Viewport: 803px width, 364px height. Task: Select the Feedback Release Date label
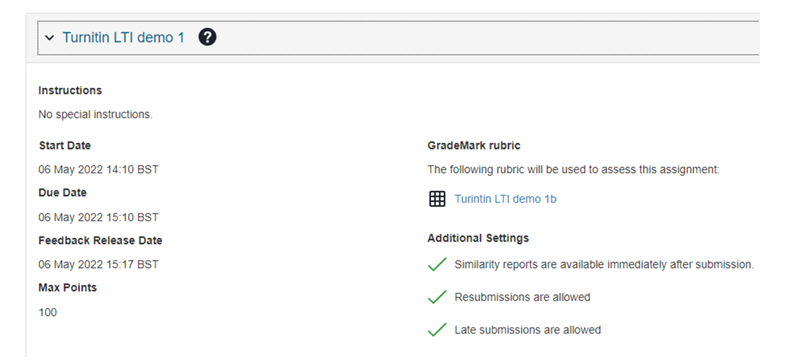coord(100,241)
